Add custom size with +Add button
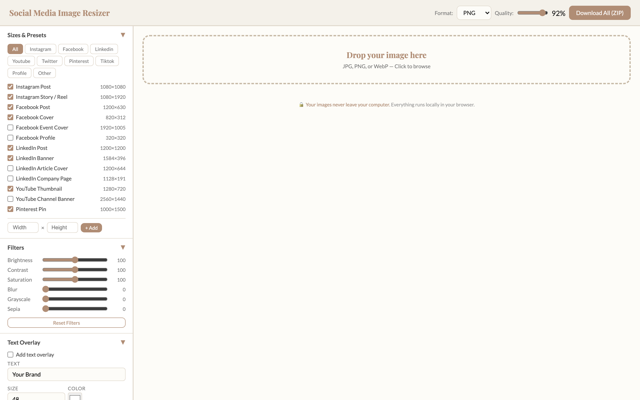640x400 pixels. pos(91,228)
